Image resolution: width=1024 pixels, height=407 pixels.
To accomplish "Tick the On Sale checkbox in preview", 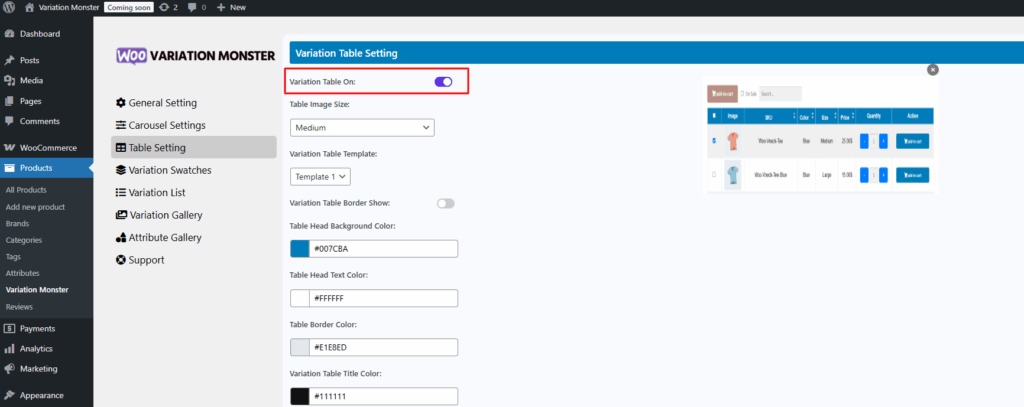I will click(743, 94).
